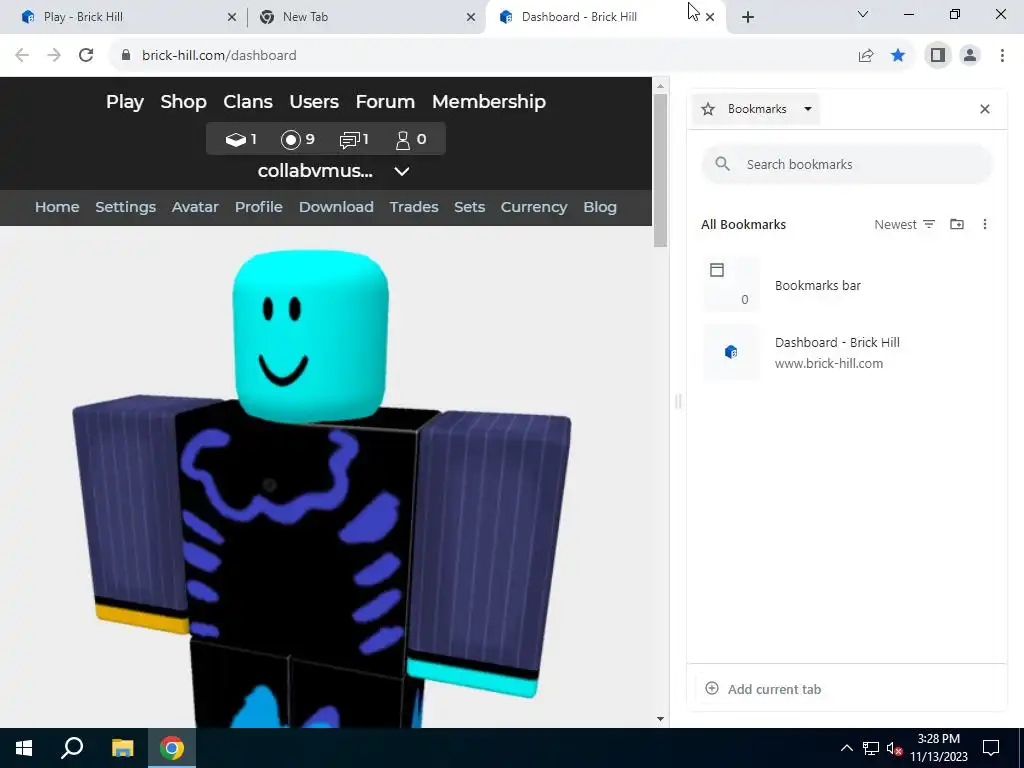The image size is (1024, 768).
Task: Click the browser back arrow
Action: (22, 55)
